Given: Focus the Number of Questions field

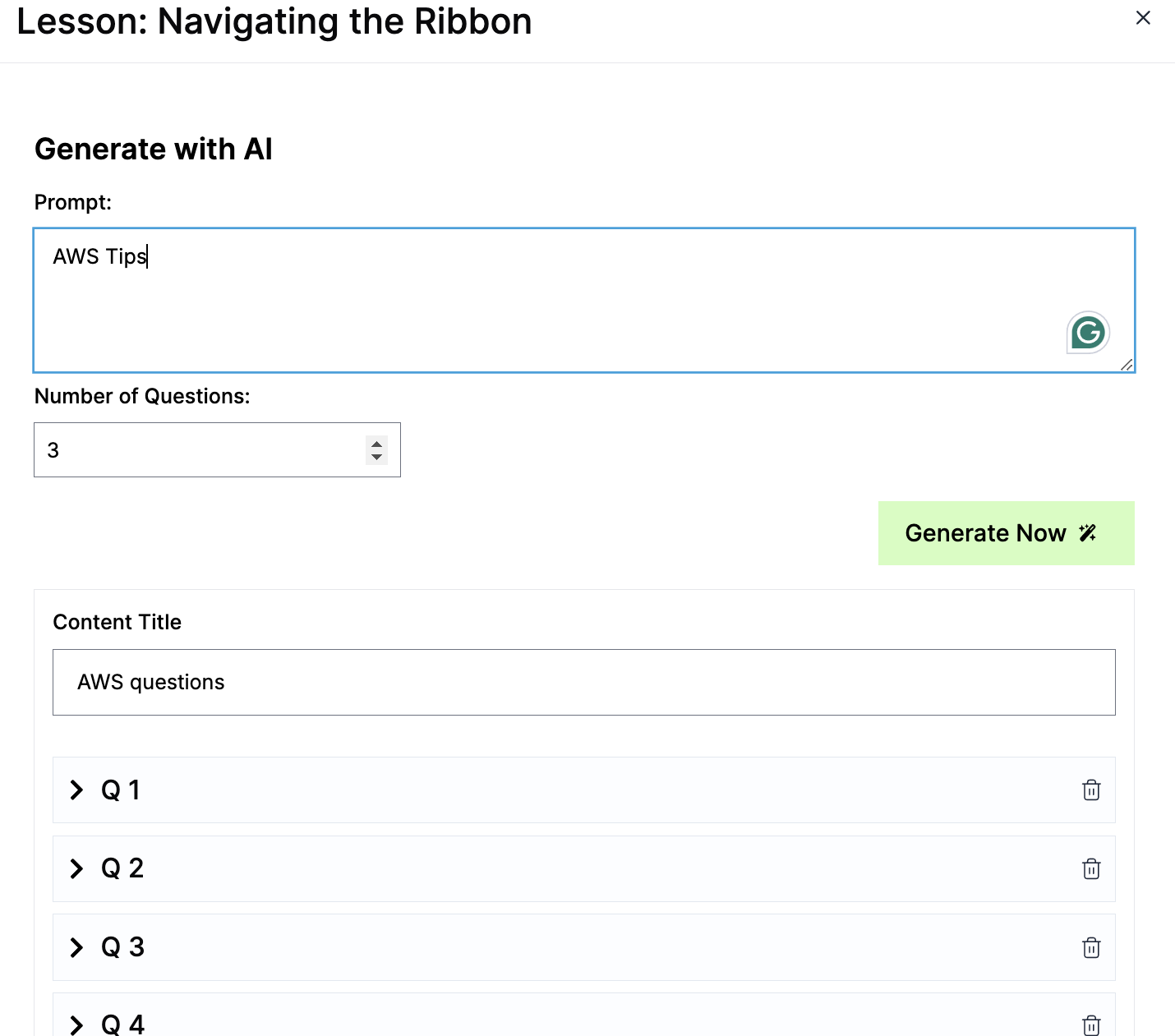Looking at the screenshot, I should (x=197, y=450).
